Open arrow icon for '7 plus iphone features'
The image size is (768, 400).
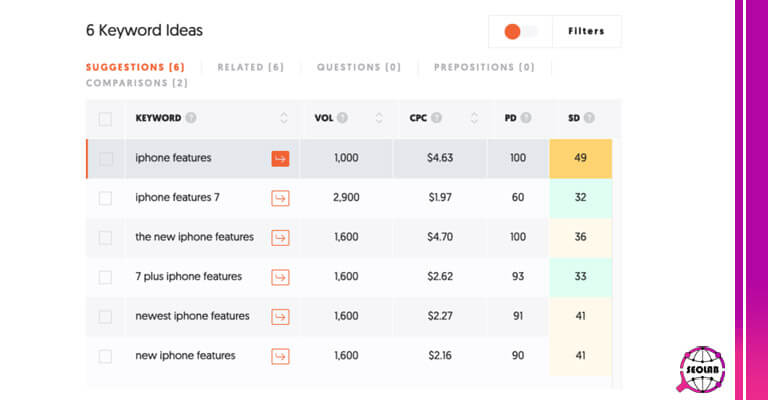coord(280,277)
